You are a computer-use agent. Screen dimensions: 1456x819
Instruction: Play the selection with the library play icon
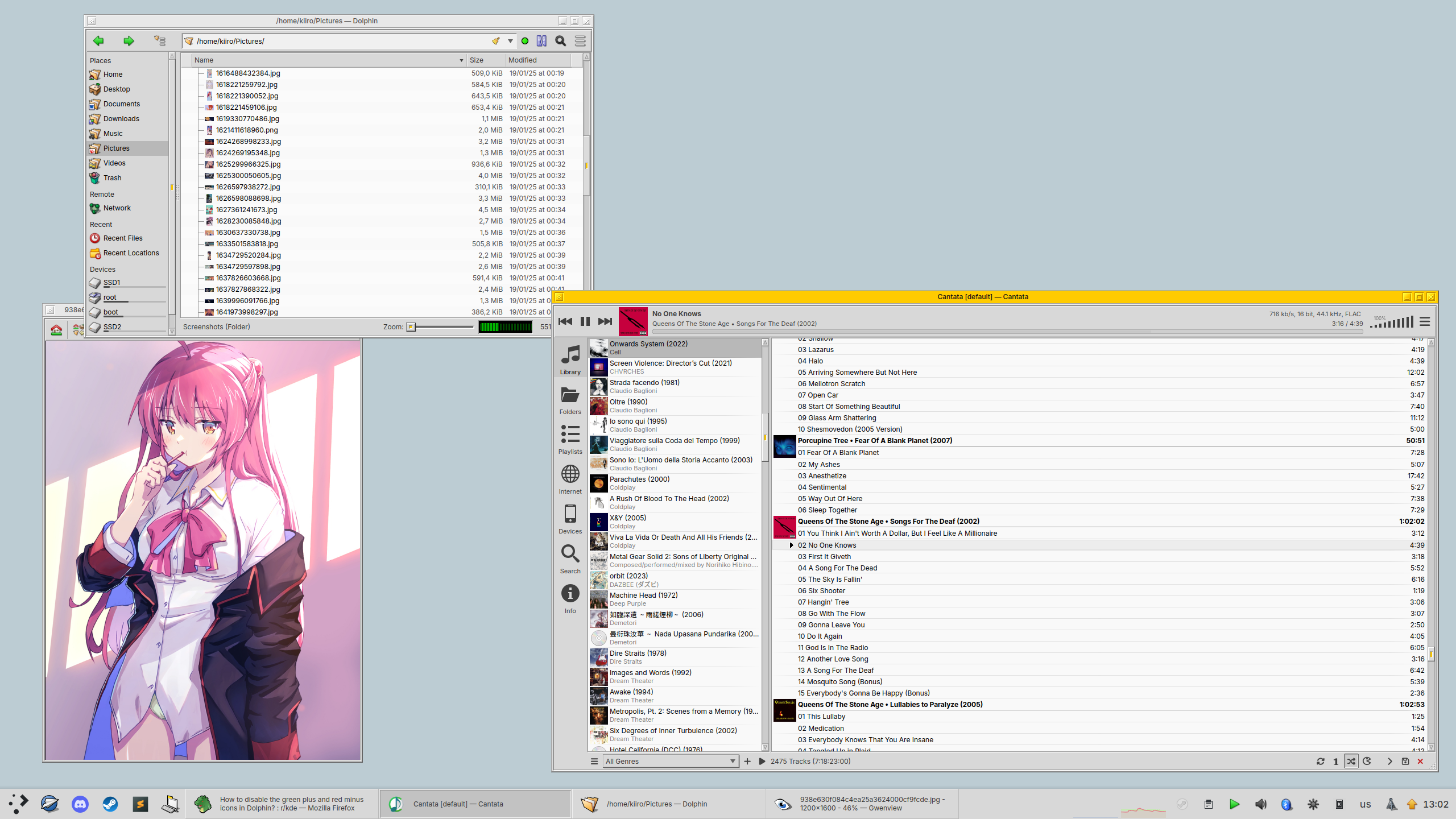pyautogui.click(x=762, y=762)
